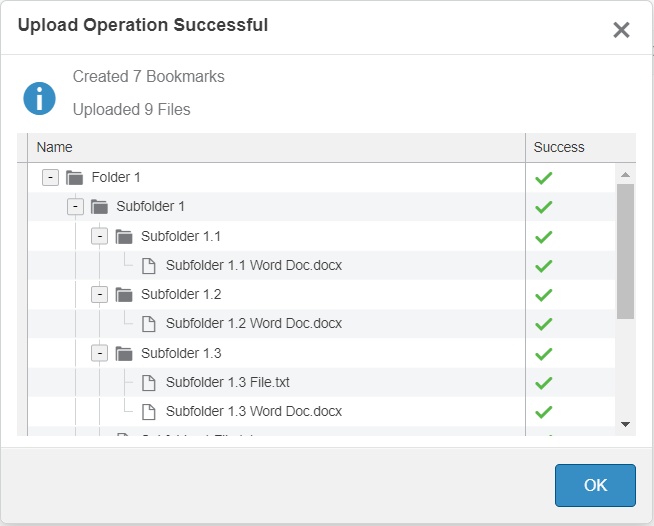654x526 pixels.
Task: Click the Subfolder 1.3 File.txt document icon
Action: point(149,383)
